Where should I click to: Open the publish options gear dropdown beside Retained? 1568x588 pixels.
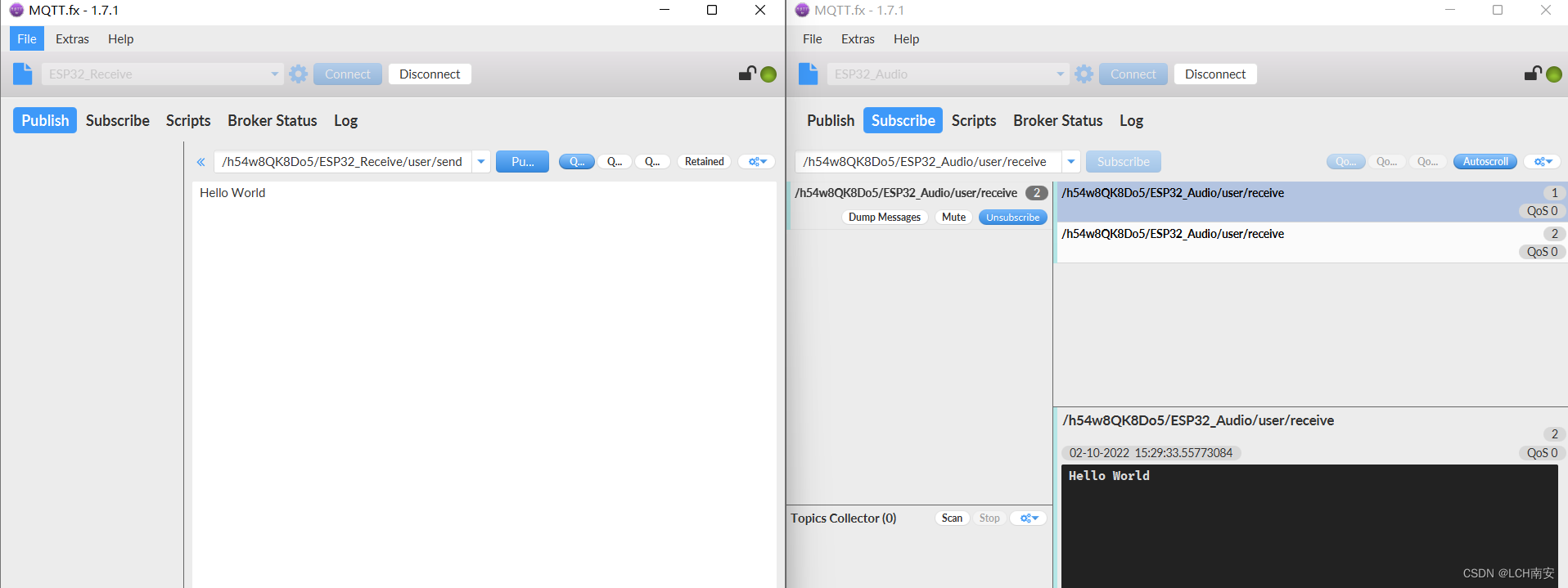point(757,162)
